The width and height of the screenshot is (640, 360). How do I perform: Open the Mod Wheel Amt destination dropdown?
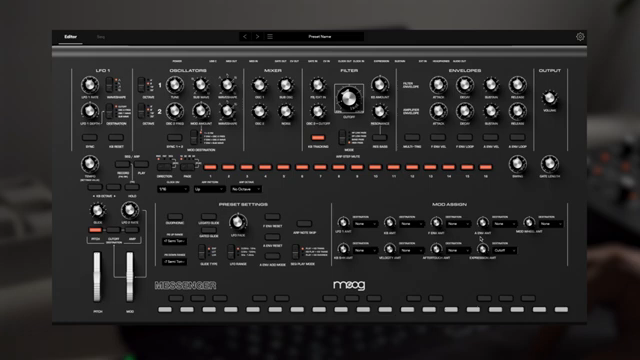(x=551, y=224)
